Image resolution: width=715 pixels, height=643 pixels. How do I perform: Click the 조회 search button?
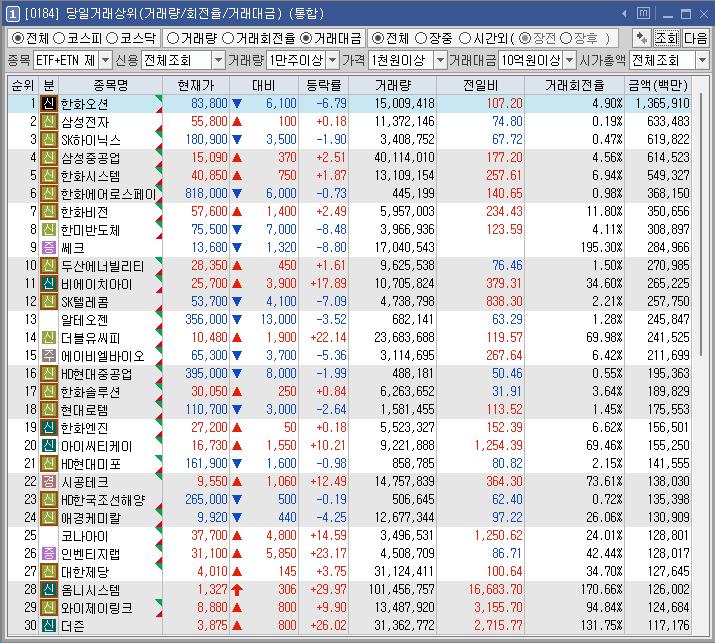coord(667,38)
